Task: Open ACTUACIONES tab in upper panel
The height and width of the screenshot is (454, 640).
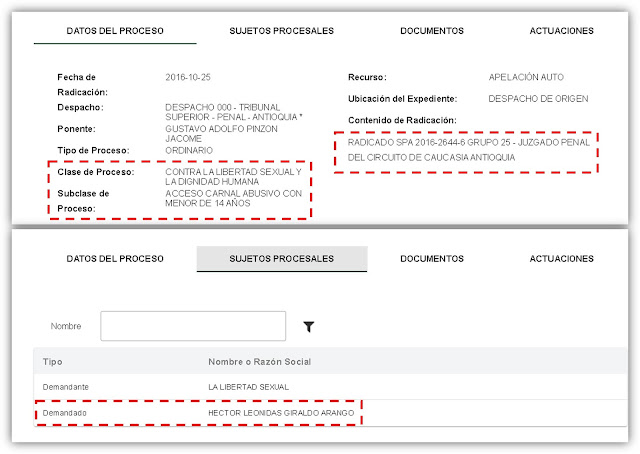Action: click(x=562, y=31)
